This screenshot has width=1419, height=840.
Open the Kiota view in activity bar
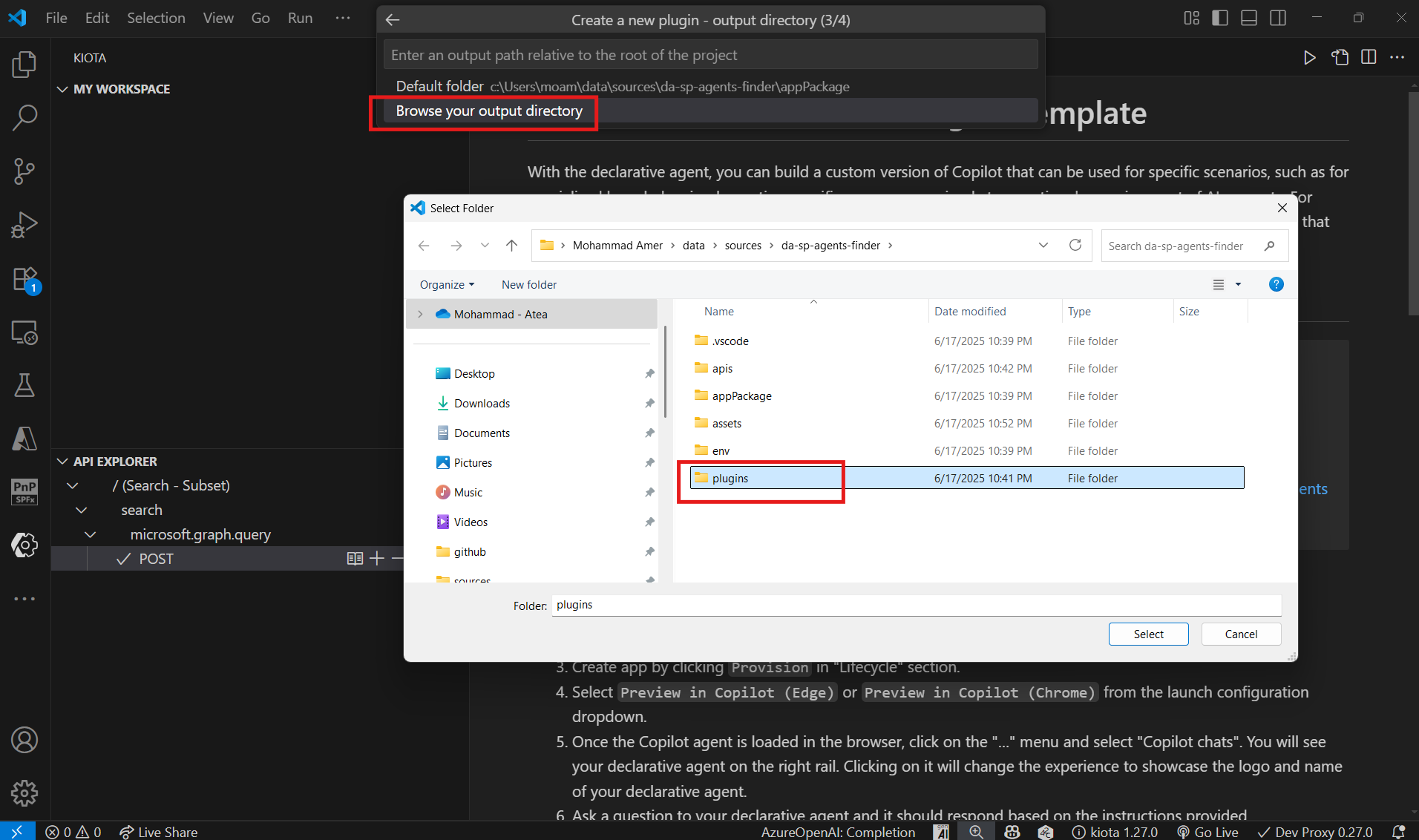pos(24,545)
